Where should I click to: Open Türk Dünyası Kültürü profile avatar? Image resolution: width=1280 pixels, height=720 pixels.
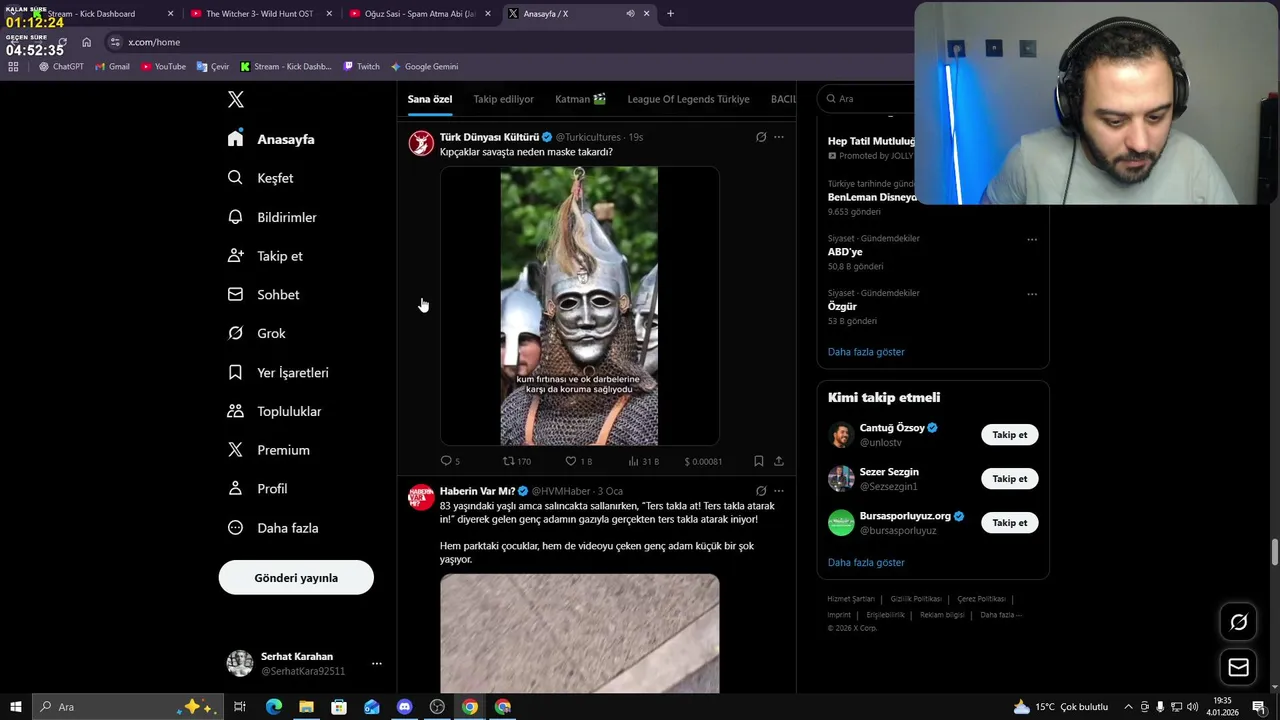tap(421, 143)
